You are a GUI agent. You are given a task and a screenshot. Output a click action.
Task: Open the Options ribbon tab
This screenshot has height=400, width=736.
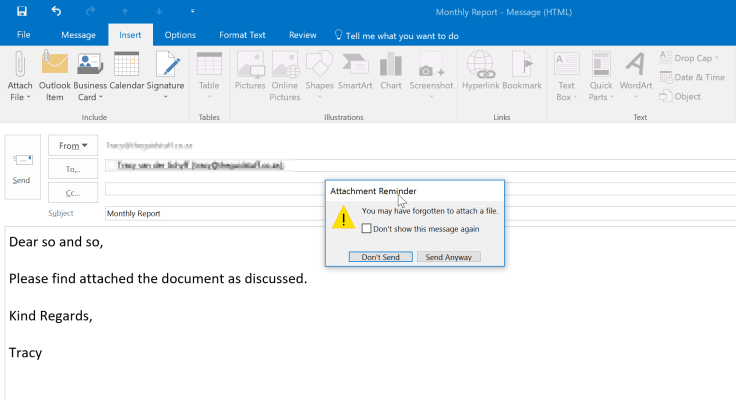[x=180, y=35]
